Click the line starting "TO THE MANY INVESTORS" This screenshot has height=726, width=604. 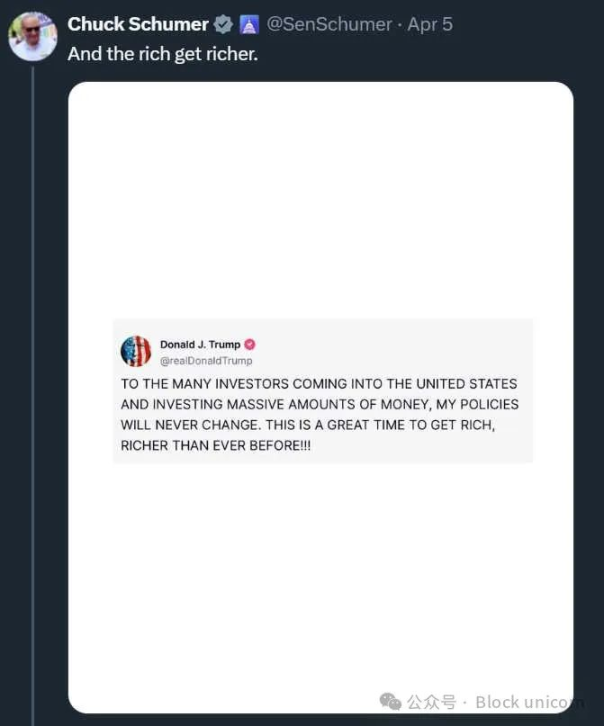pos(319,384)
